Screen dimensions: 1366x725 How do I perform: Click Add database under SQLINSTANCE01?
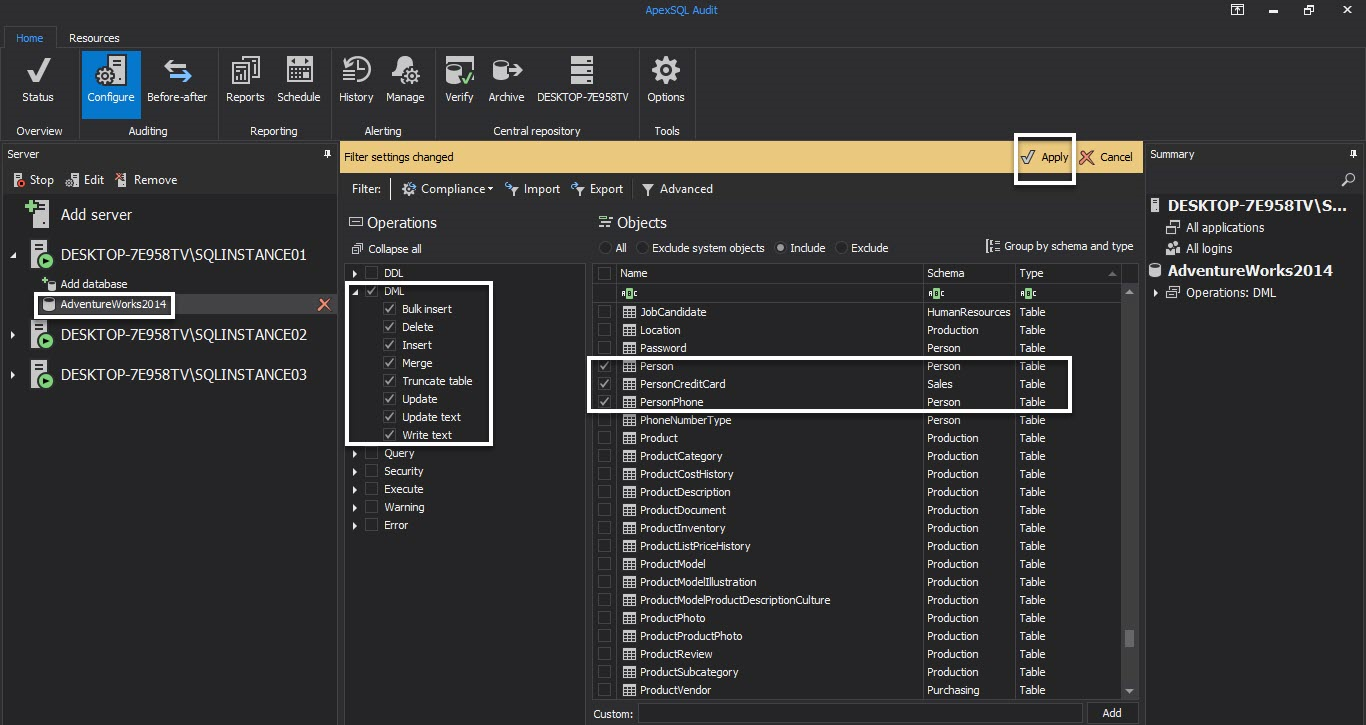85,284
